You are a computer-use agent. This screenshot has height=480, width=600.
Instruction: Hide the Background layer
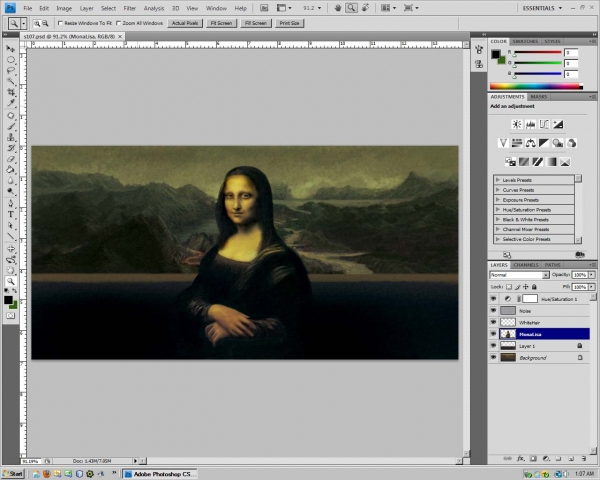493,358
